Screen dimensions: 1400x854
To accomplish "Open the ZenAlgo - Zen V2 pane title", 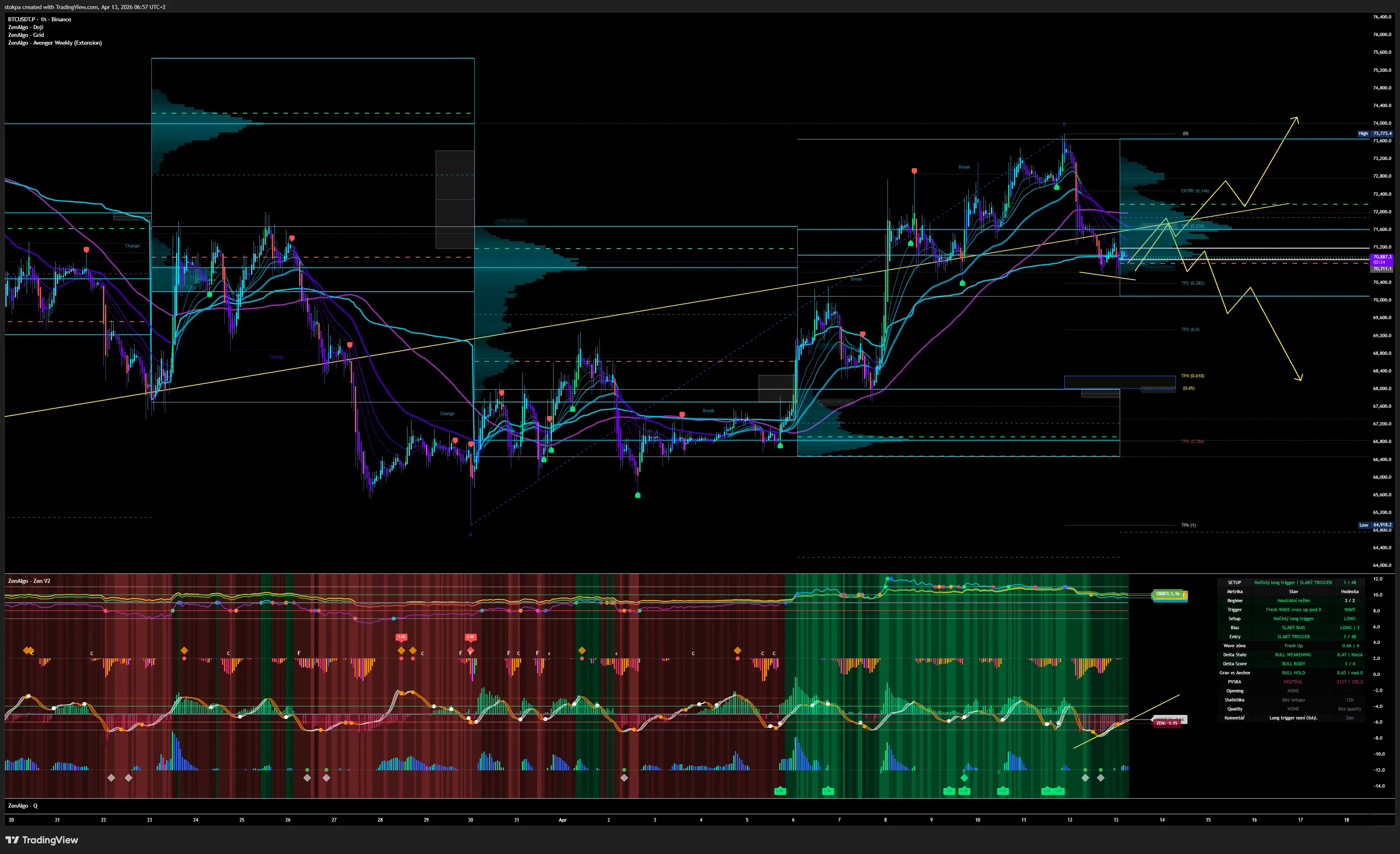I will click(x=29, y=581).
